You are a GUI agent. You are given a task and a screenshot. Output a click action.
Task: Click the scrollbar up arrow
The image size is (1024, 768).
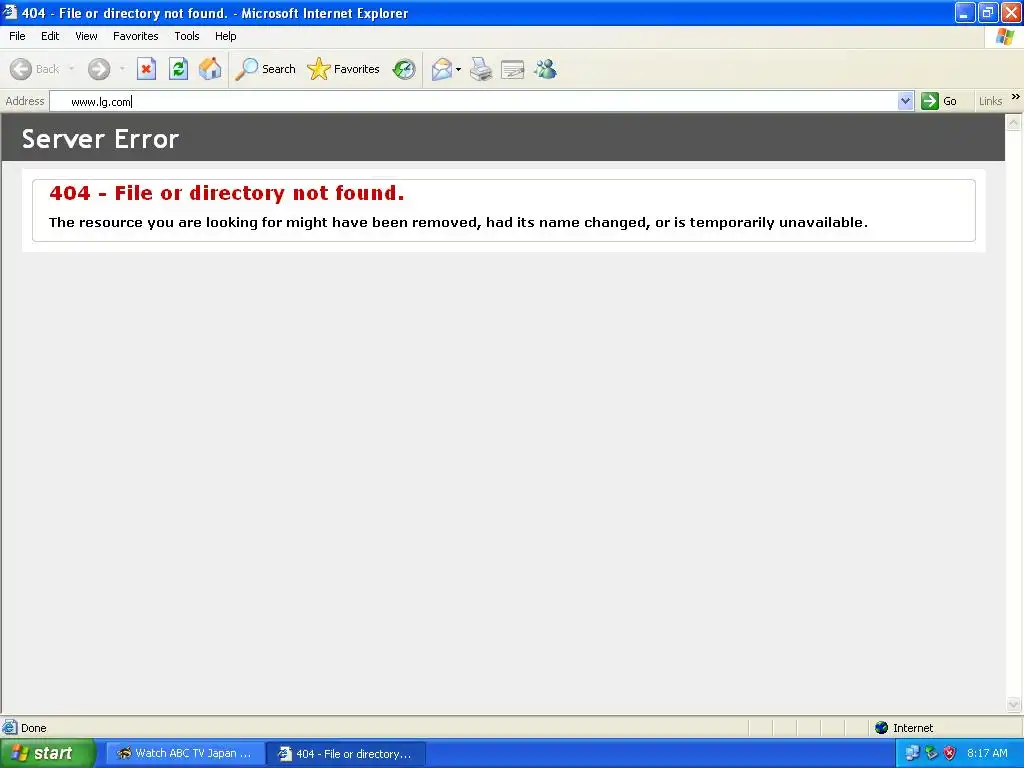(1014, 122)
